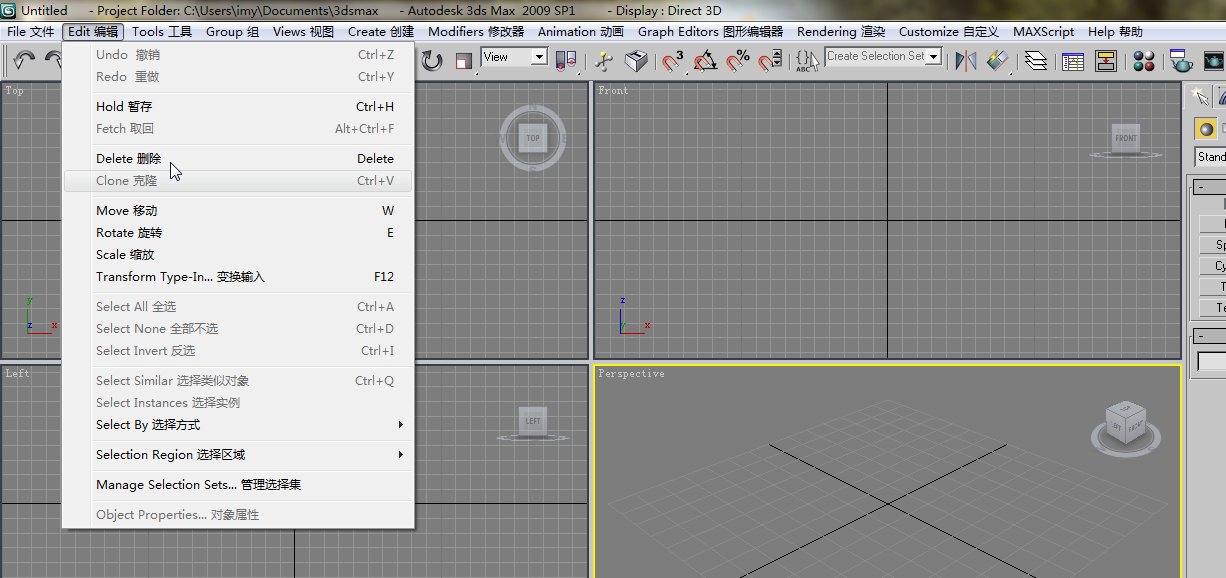The height and width of the screenshot is (578, 1226).
Task: Toggle Select and Manipulate on the toolbar
Action: click(x=602, y=60)
